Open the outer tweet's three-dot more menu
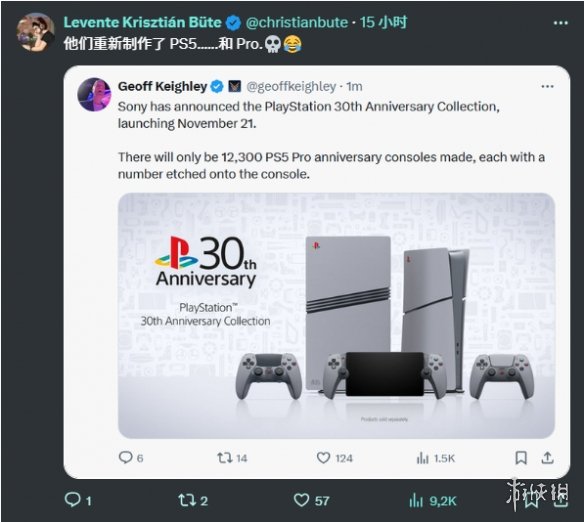Screen dimensions: 584x522 pyautogui.click(x=561, y=23)
